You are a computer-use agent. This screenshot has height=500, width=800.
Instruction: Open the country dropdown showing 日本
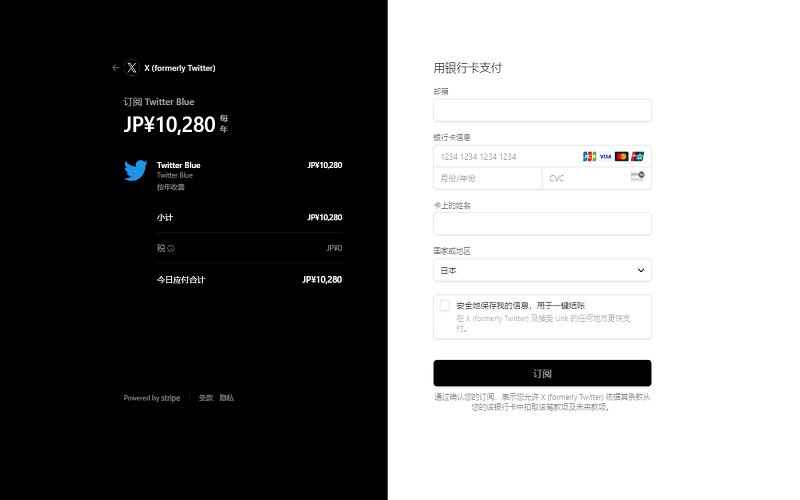click(x=542, y=270)
